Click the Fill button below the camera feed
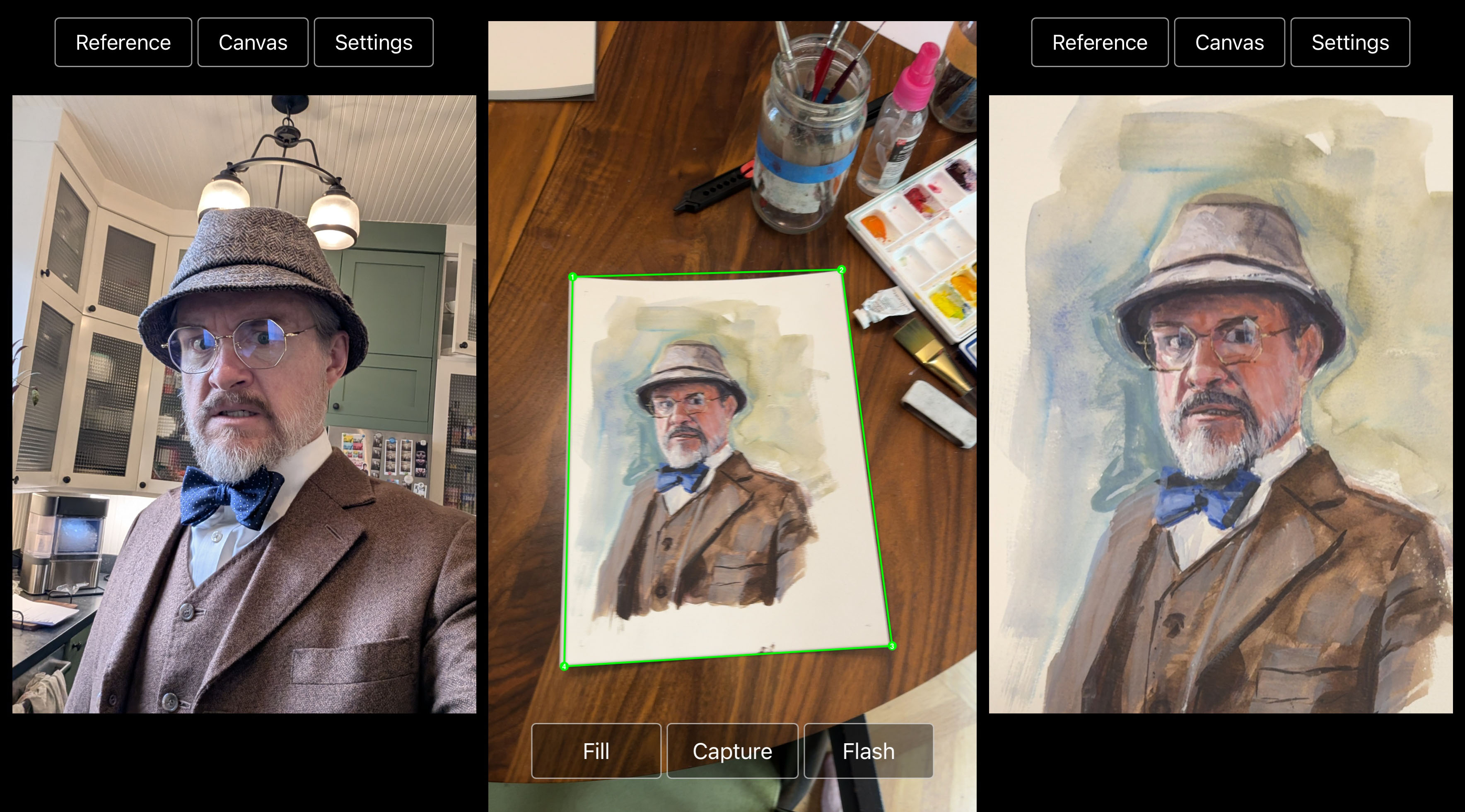This screenshot has height=812, width=1465. (596, 751)
